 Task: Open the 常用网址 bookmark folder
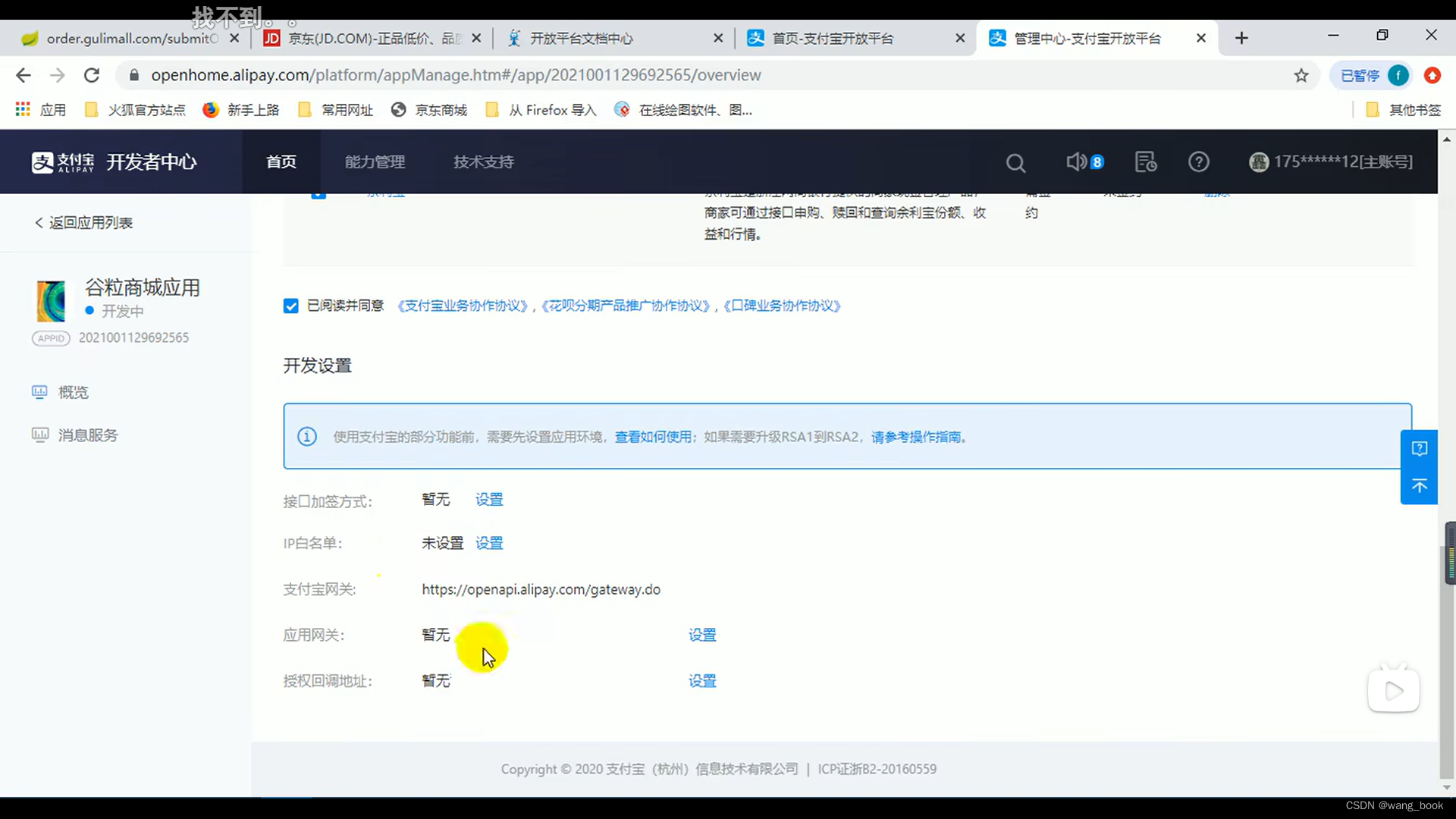(x=336, y=110)
